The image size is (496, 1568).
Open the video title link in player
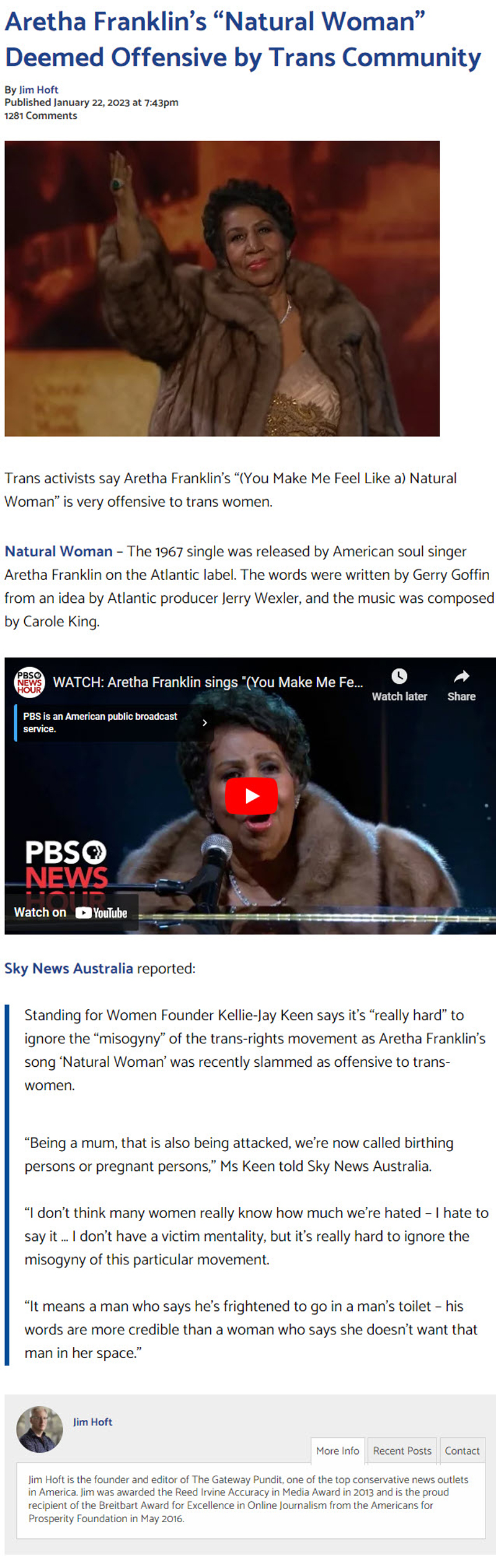pyautogui.click(x=208, y=682)
